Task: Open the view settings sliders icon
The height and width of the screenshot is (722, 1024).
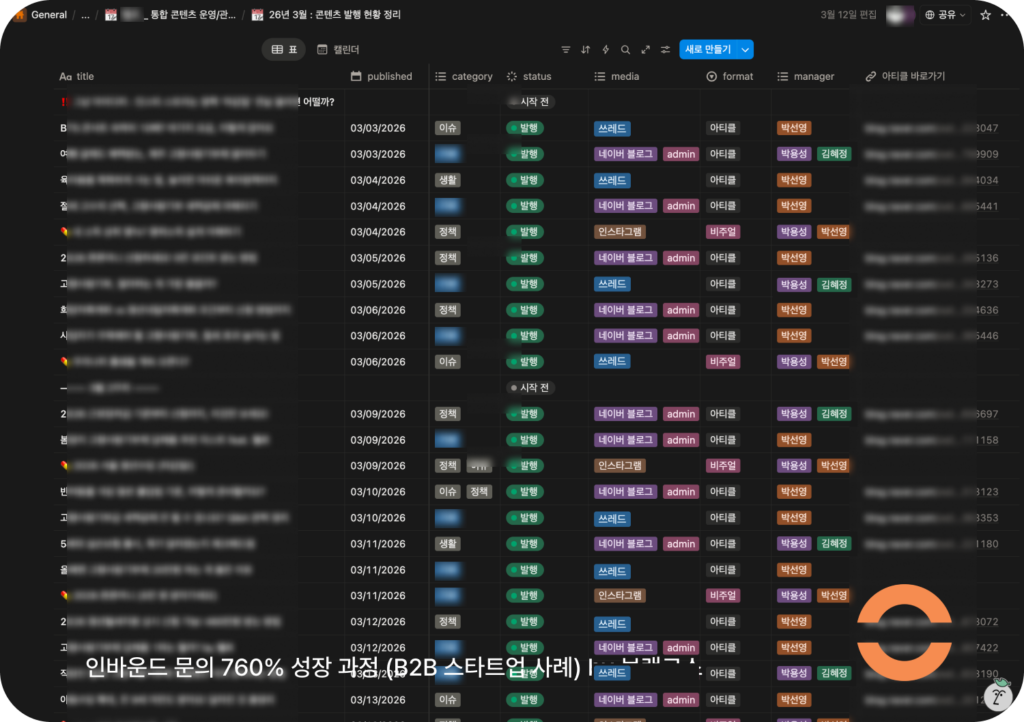Action: tap(665, 50)
